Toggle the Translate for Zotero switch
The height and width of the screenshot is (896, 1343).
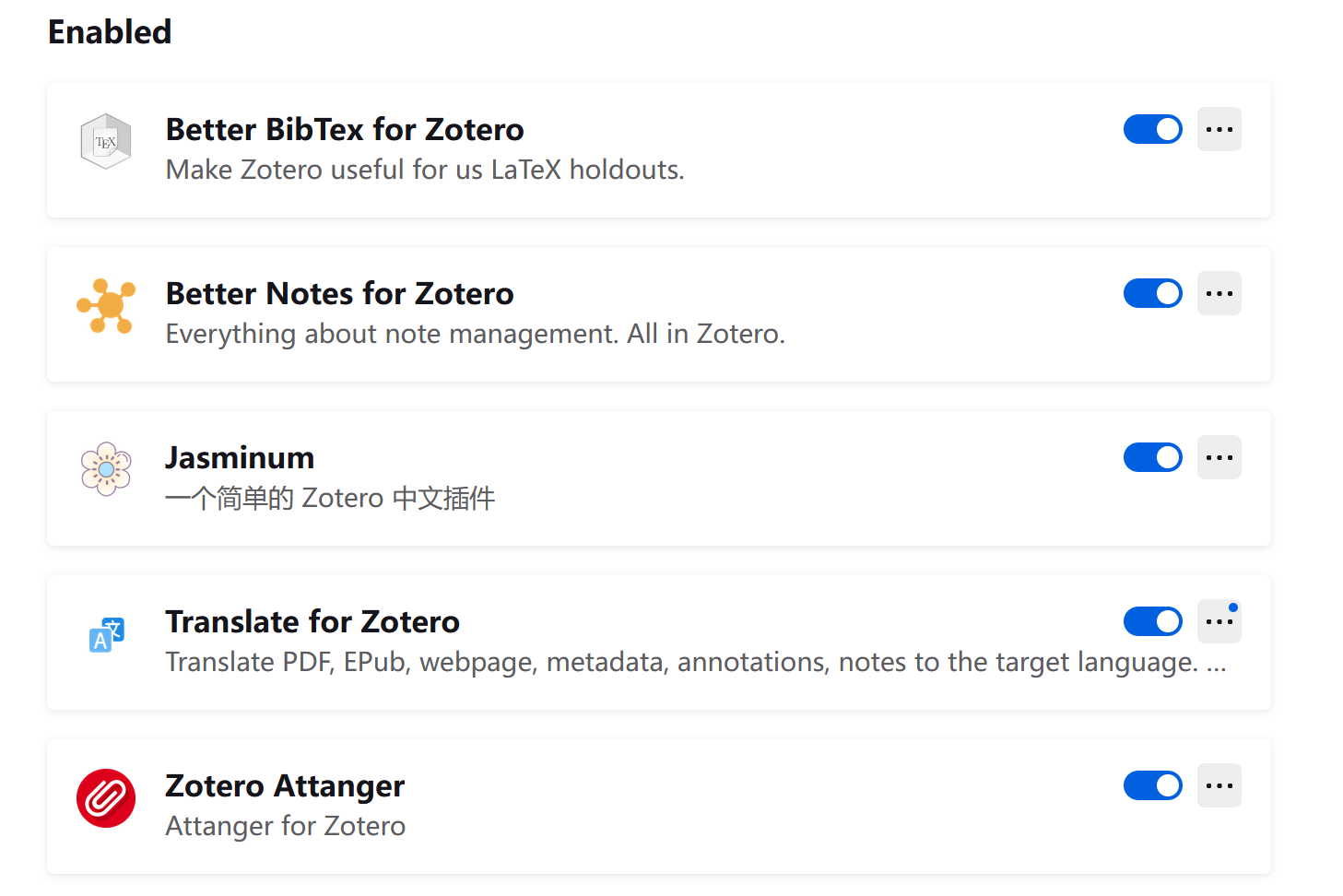tap(1152, 620)
